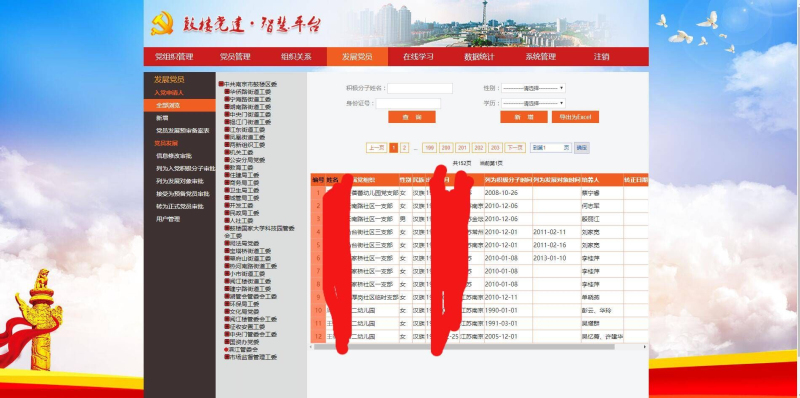Go to page 201 in pagination
The width and height of the screenshot is (800, 398).
[x=462, y=148]
